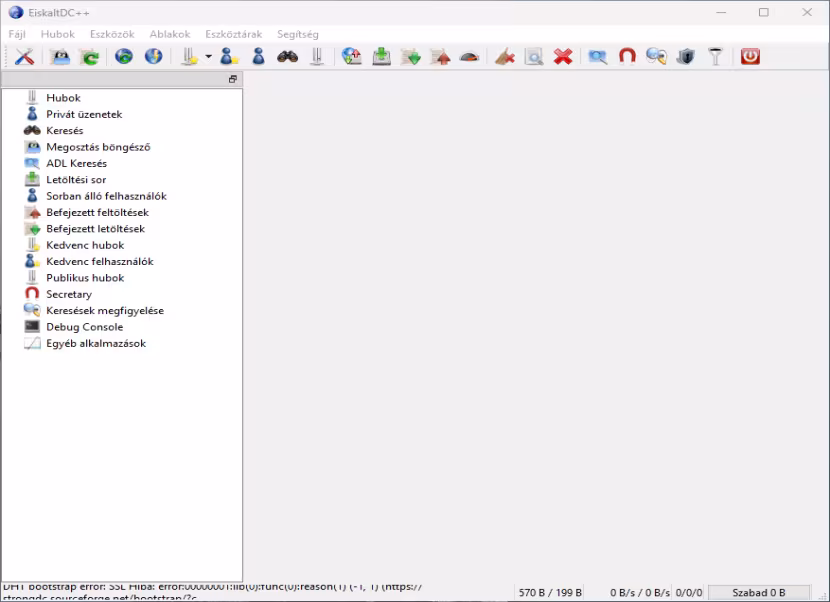Image resolution: width=830 pixels, height=602 pixels.
Task: Select Letöltési sor in sidebar
Action: click(x=76, y=179)
